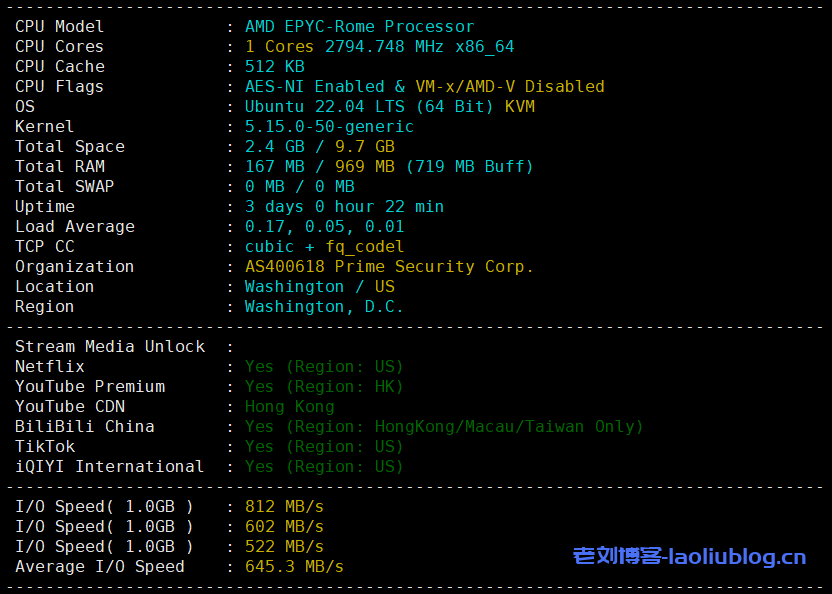
Task: Click the Total RAM value
Action: 389,167
